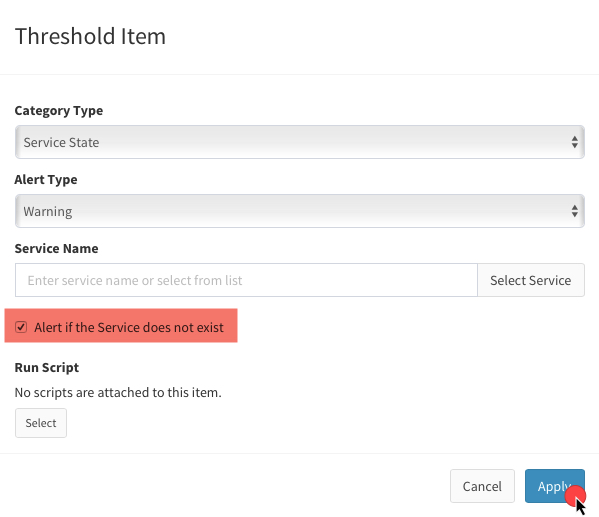599x517 pixels.
Task: Apply the threshold item settings
Action: 555,486
